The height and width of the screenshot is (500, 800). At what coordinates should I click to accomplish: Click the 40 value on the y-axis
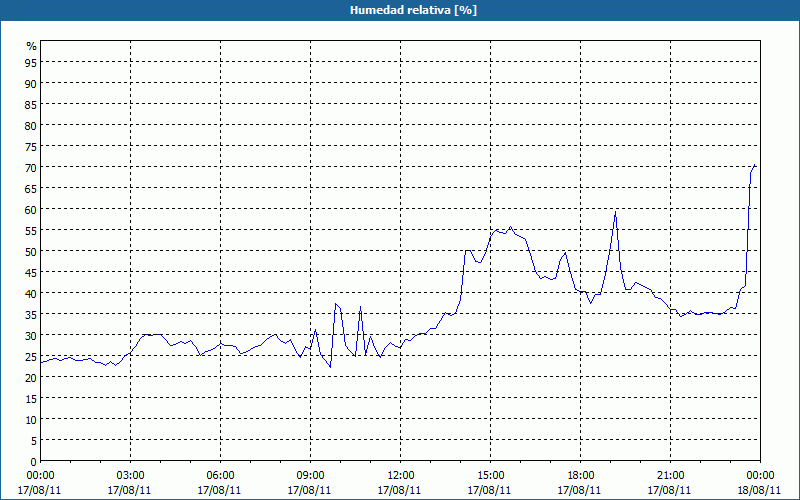coord(31,293)
